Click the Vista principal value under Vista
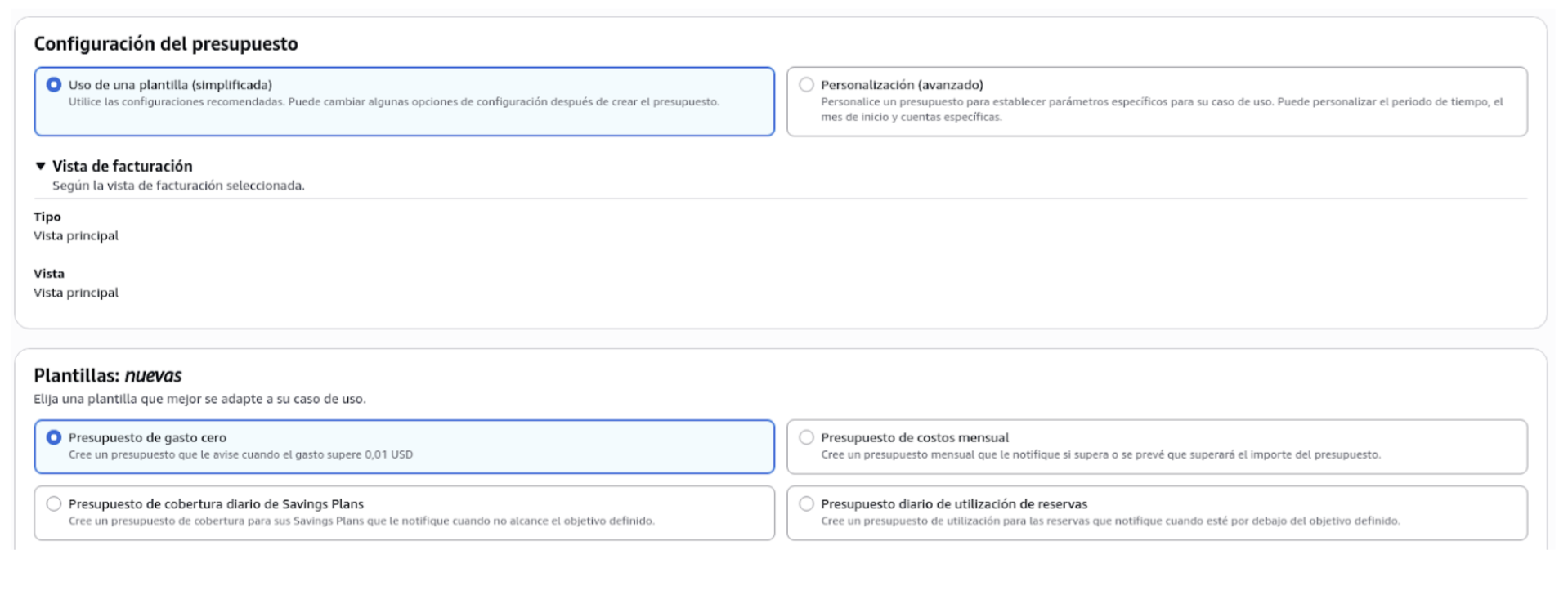Screen dimensions: 1568x595 coord(76,293)
